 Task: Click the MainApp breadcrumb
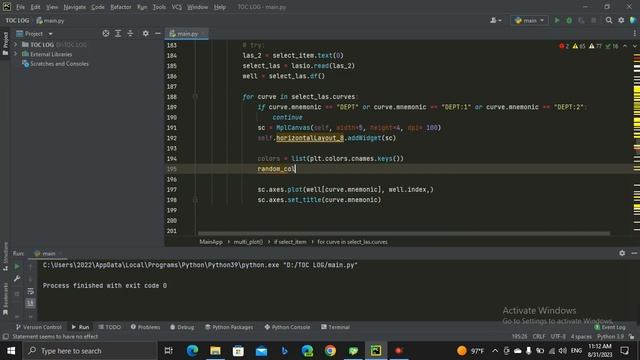[x=211, y=242]
